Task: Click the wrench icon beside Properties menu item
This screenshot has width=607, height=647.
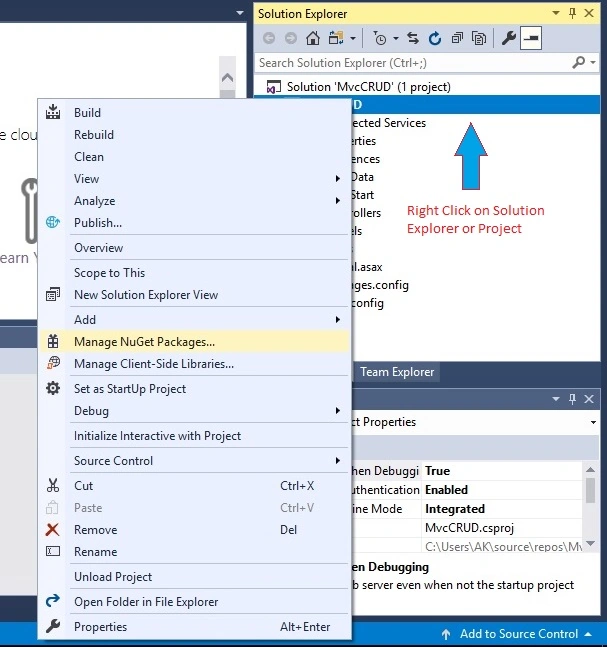Action: (53, 626)
